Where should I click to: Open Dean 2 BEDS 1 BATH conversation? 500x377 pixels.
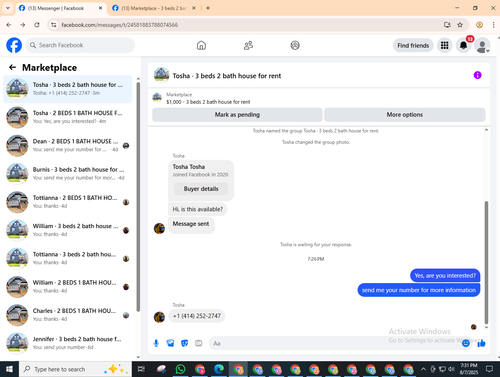68,145
